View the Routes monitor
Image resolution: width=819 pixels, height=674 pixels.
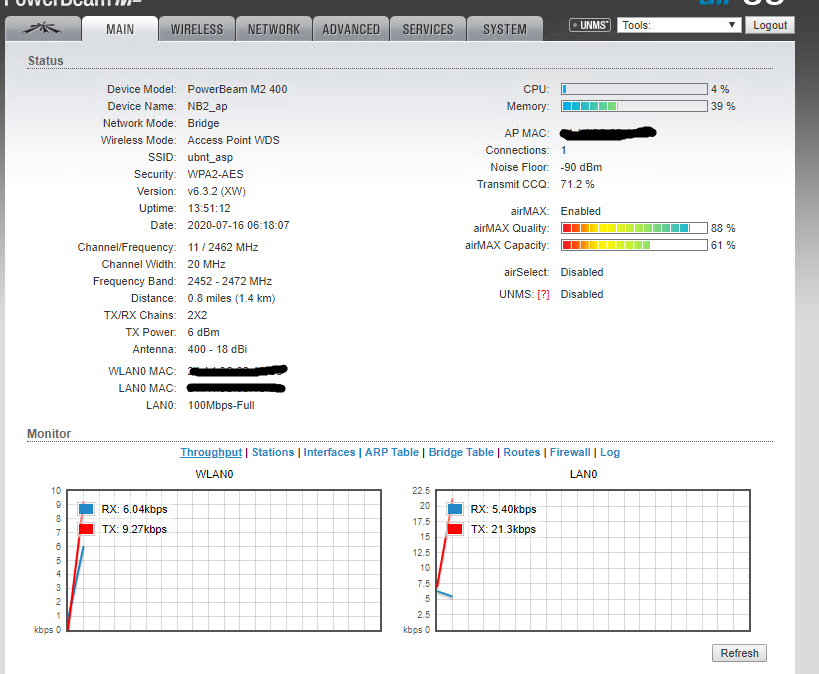[x=522, y=452]
